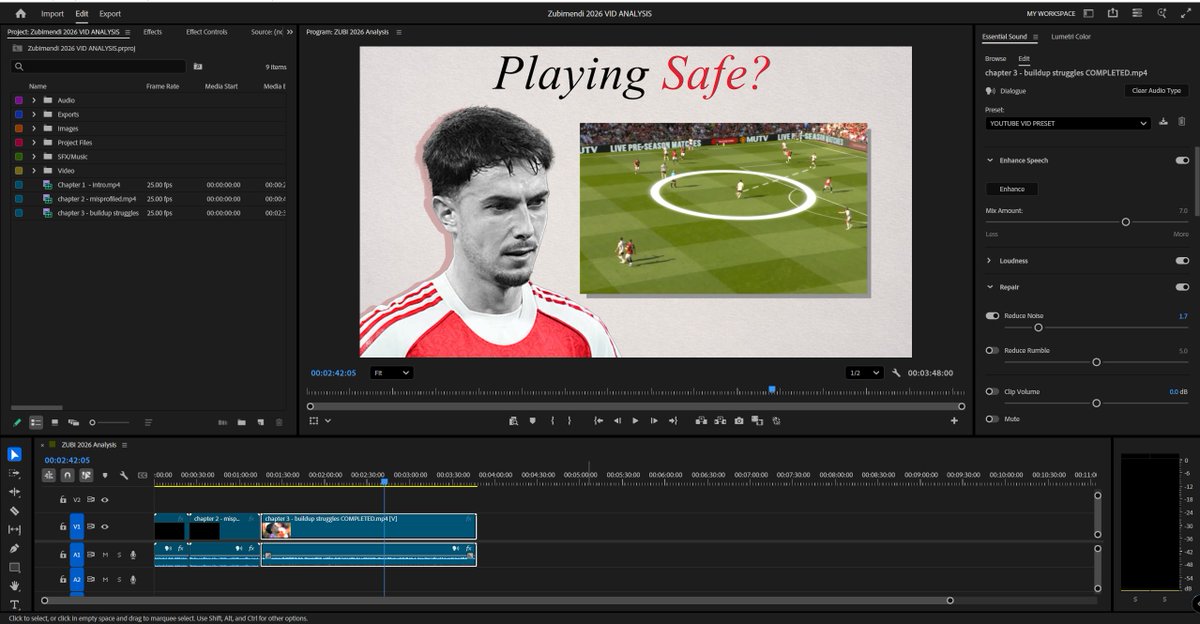The width and height of the screenshot is (1200, 624).
Task: Enable the Reduce Rumble toggle
Action: [x=992, y=350]
